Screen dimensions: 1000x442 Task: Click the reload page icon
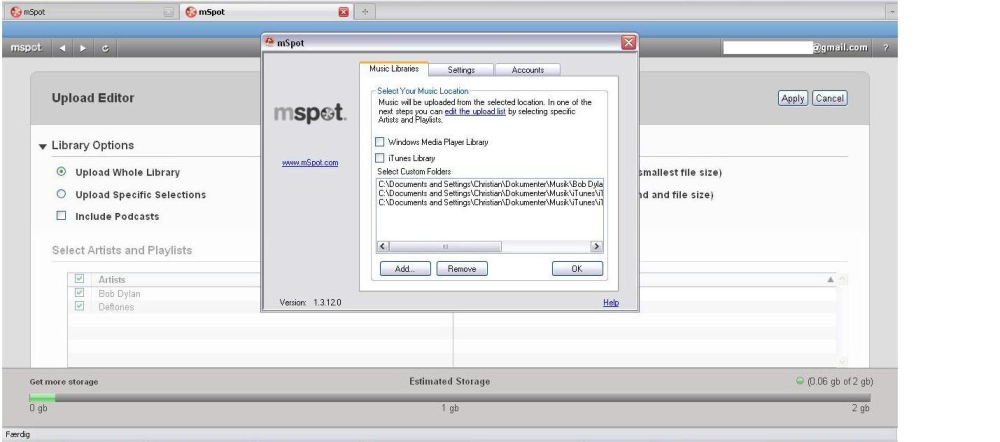(105, 48)
